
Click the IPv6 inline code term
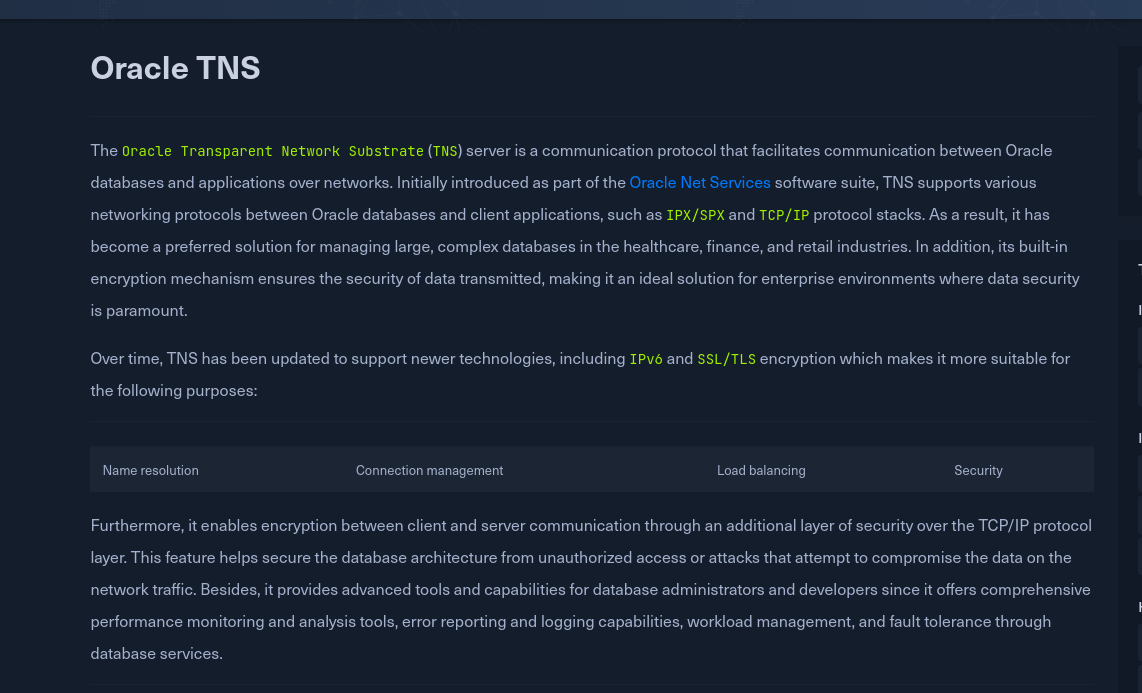tap(646, 359)
